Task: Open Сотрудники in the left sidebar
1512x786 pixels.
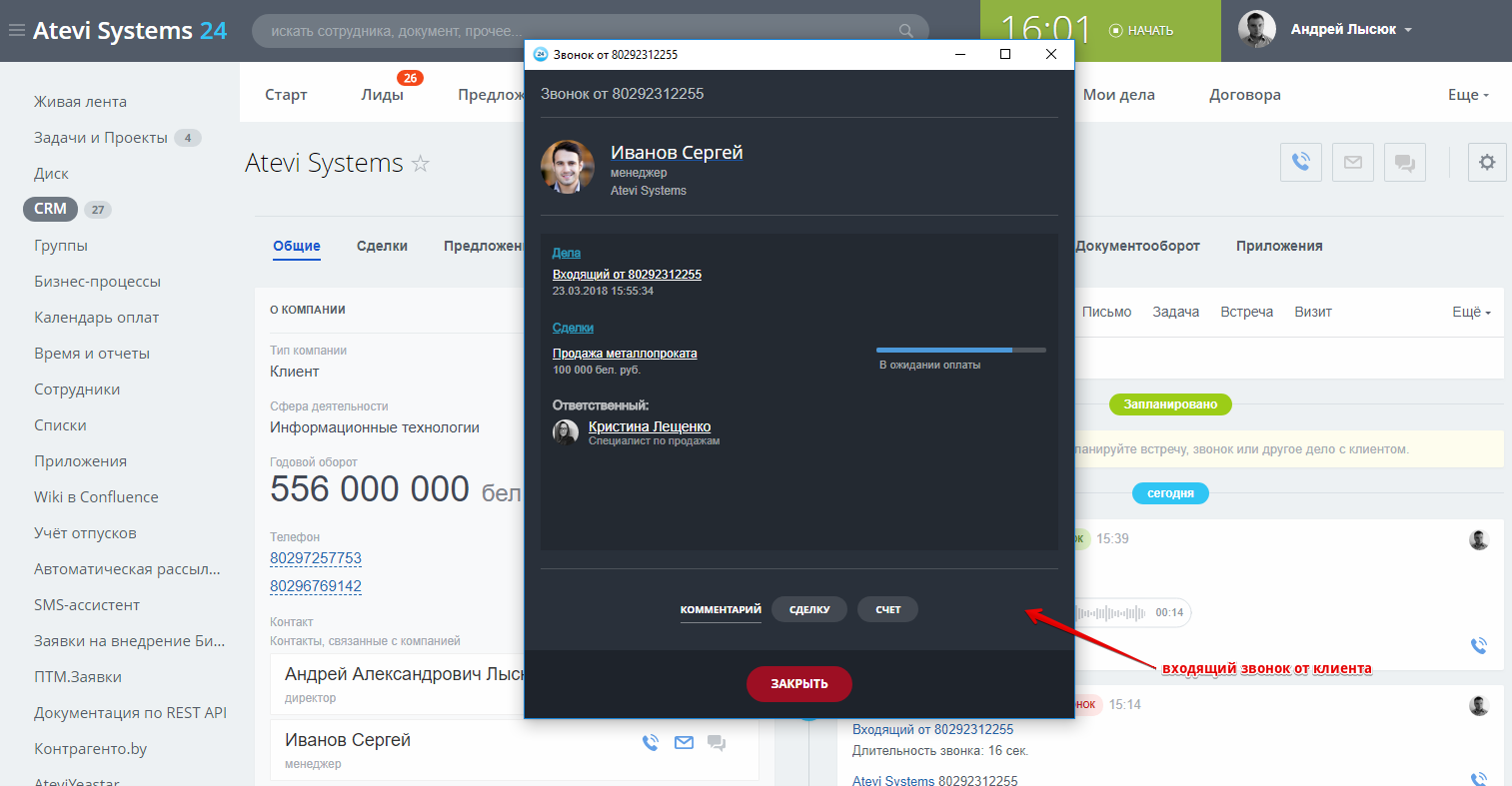Action: click(77, 390)
